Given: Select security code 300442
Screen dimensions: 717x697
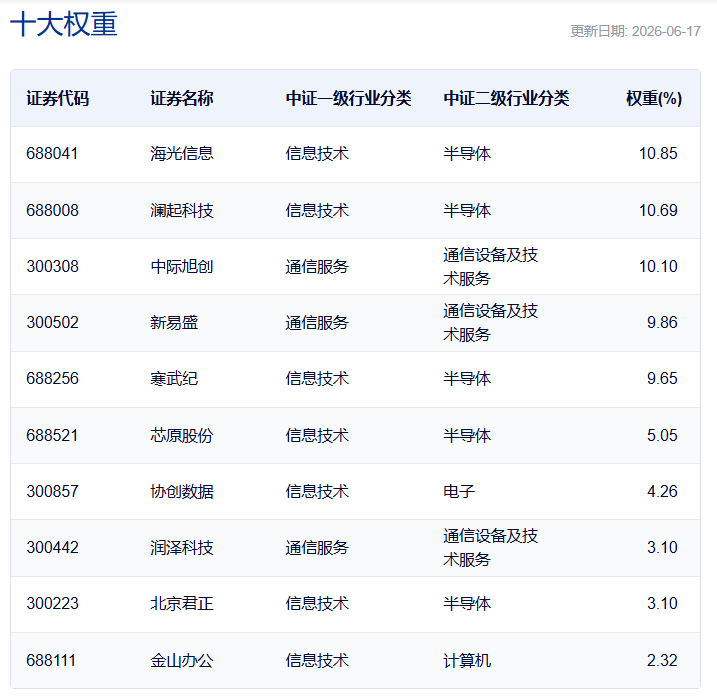Looking at the screenshot, I should pos(52,548).
